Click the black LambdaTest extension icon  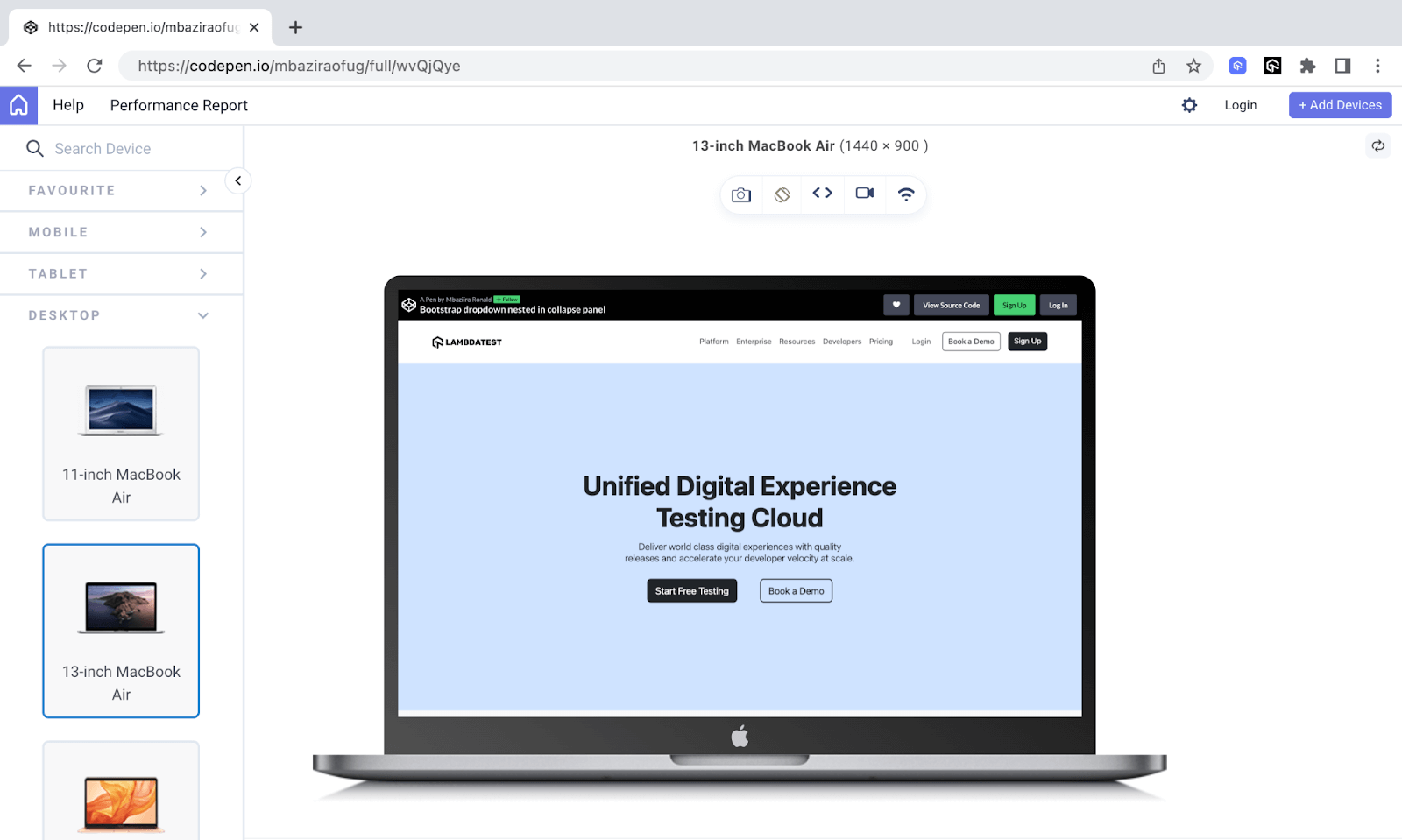click(1272, 66)
